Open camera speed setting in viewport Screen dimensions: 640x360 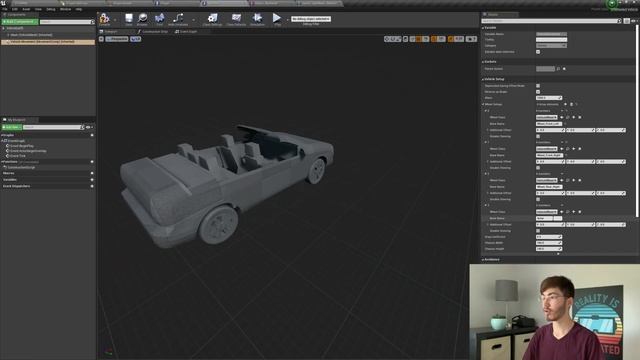471,39
